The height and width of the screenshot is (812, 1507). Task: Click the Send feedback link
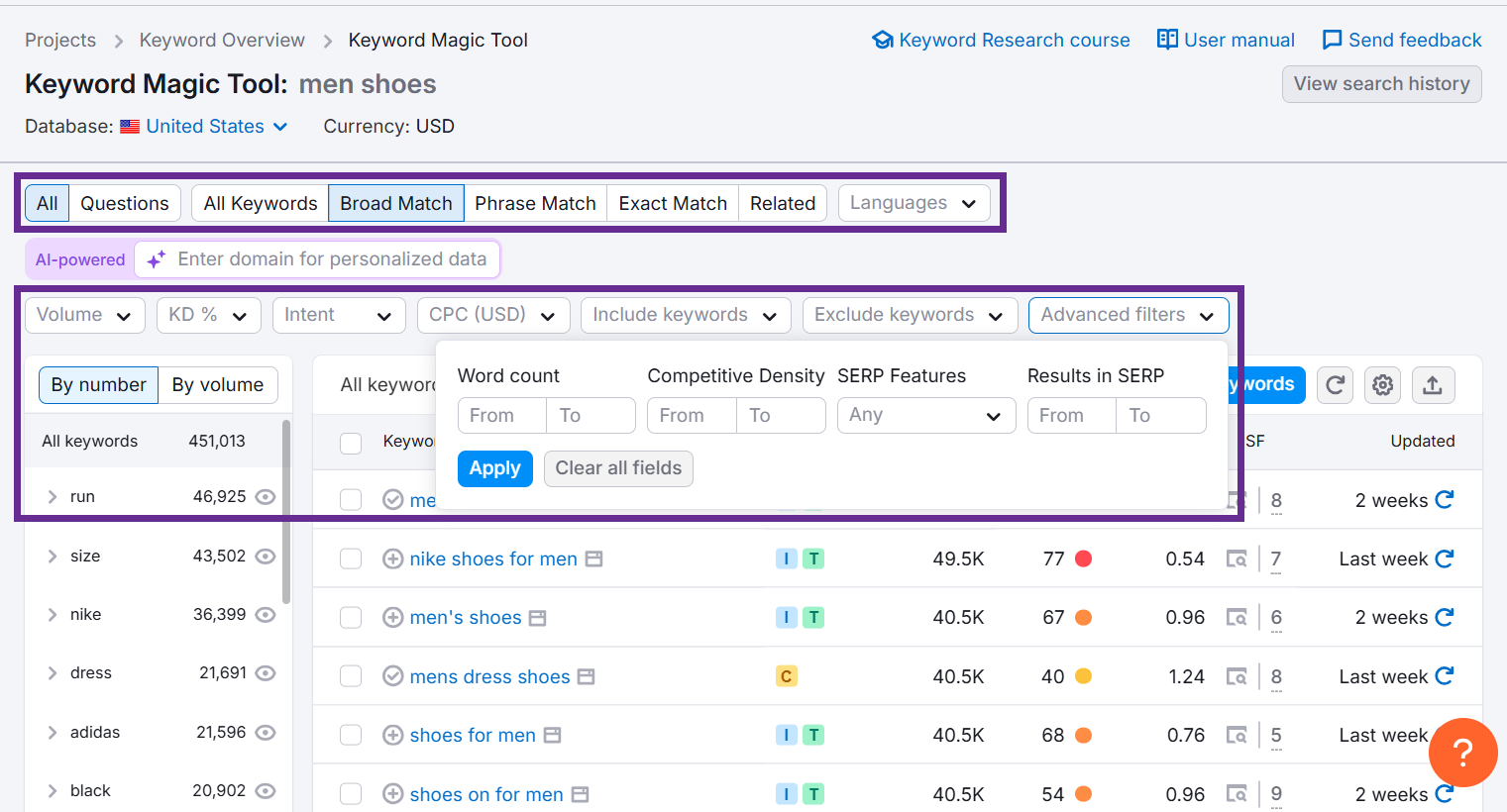1402,40
